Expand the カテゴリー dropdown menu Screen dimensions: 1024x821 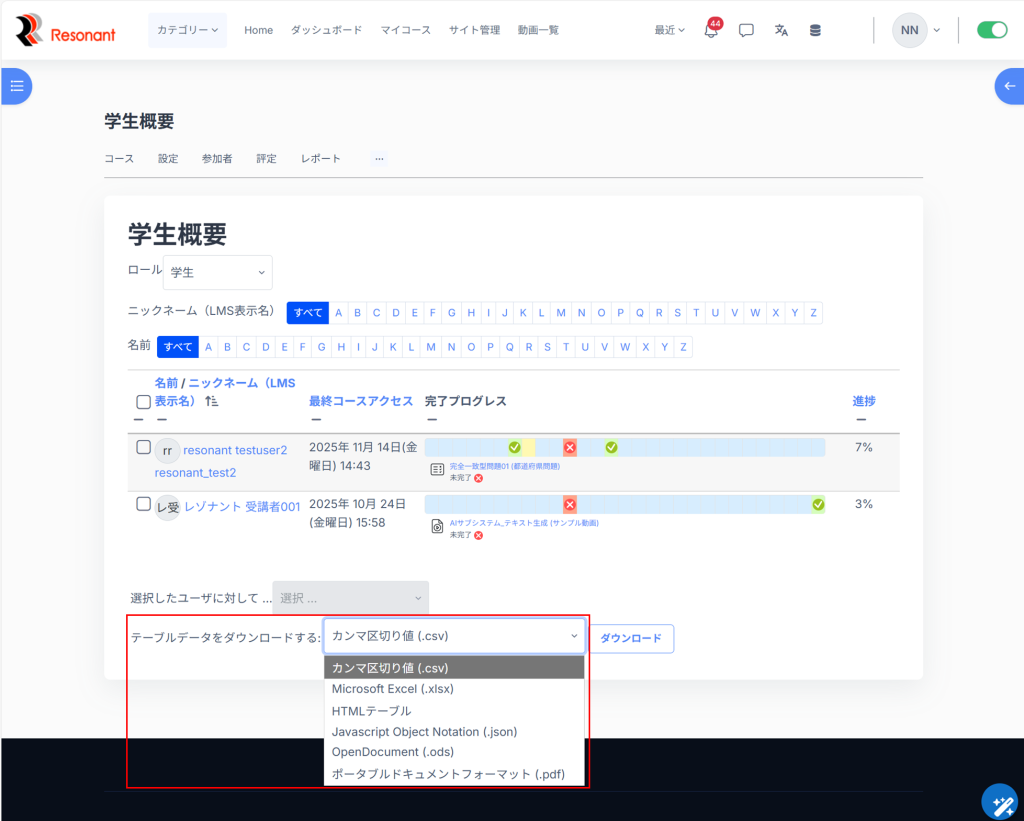pos(187,30)
